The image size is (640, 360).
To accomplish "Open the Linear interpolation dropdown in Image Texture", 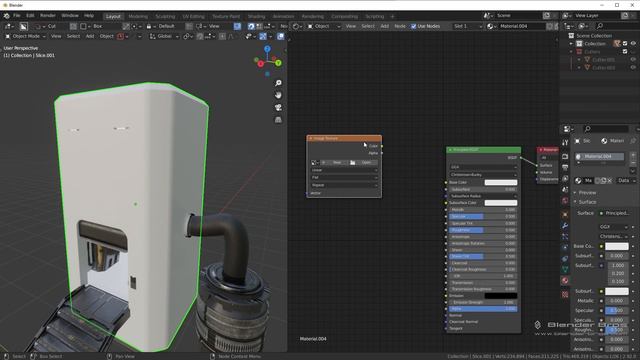I will (x=344, y=170).
